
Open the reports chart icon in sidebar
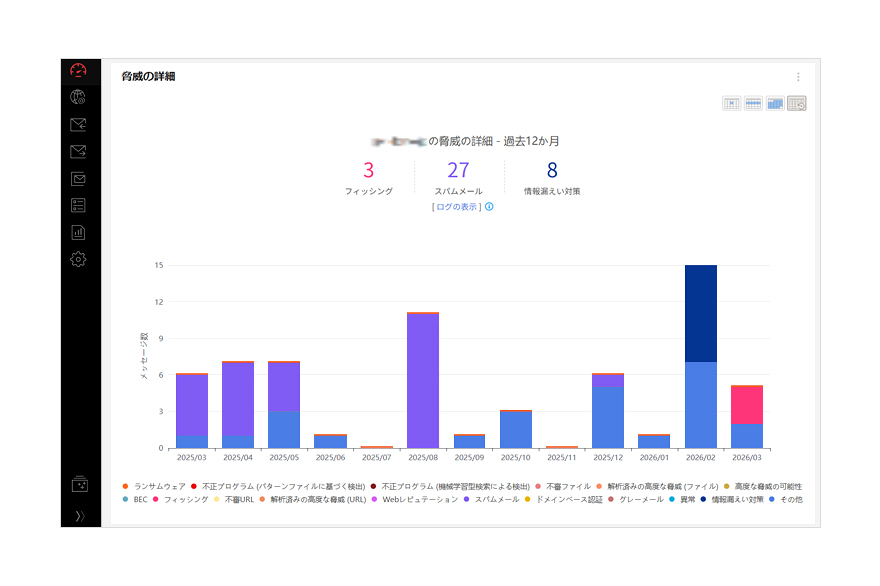pos(78,233)
